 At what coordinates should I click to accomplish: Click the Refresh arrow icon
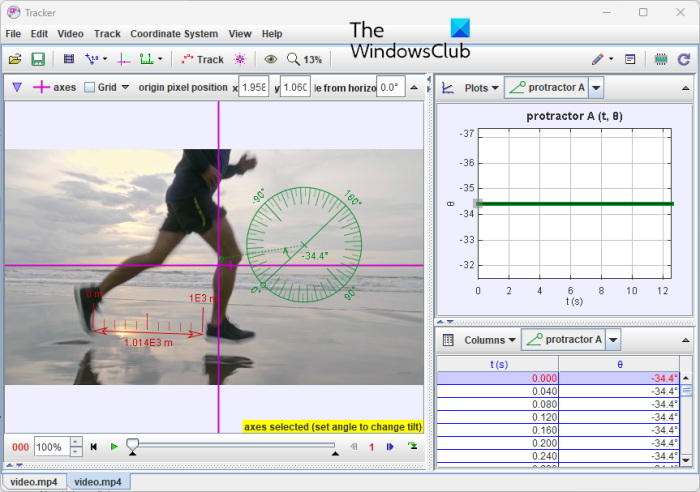(684, 60)
